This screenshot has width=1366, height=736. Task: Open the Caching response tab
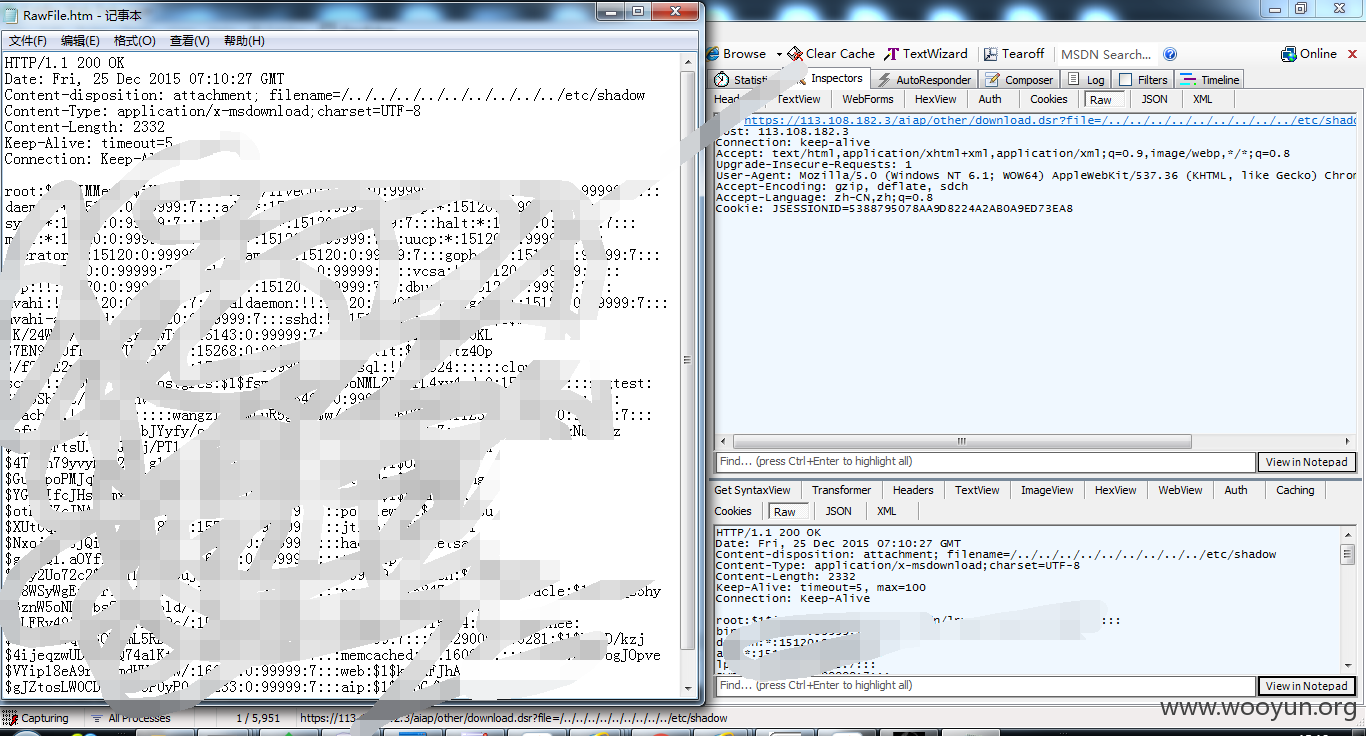pos(1295,490)
